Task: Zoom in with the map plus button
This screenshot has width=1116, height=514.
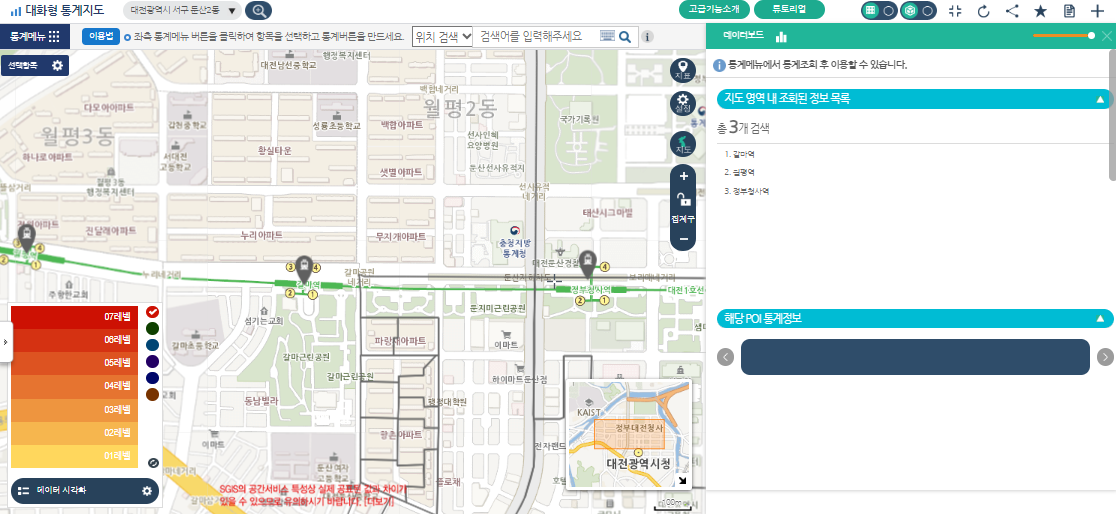Action: 683,176
